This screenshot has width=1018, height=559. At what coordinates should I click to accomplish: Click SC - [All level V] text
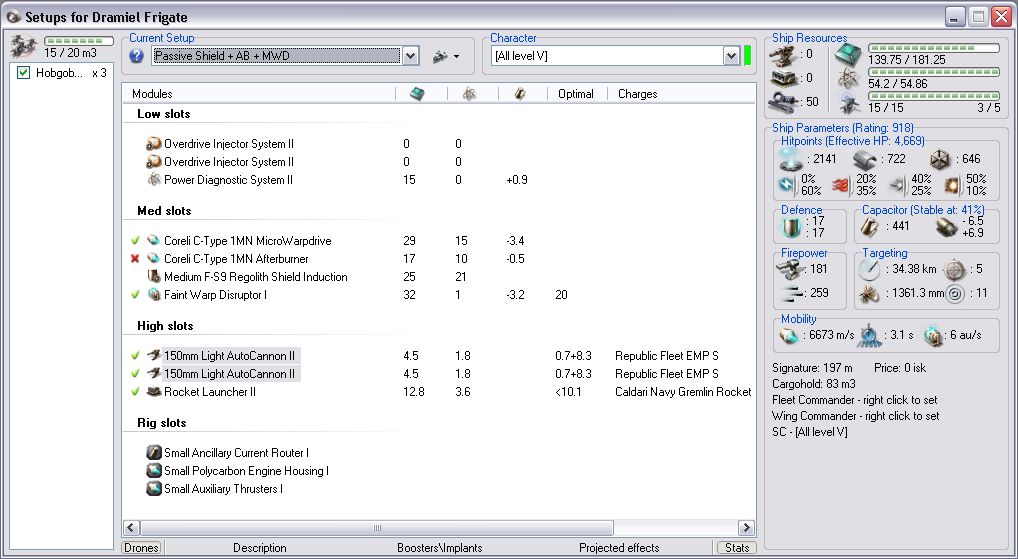point(810,432)
